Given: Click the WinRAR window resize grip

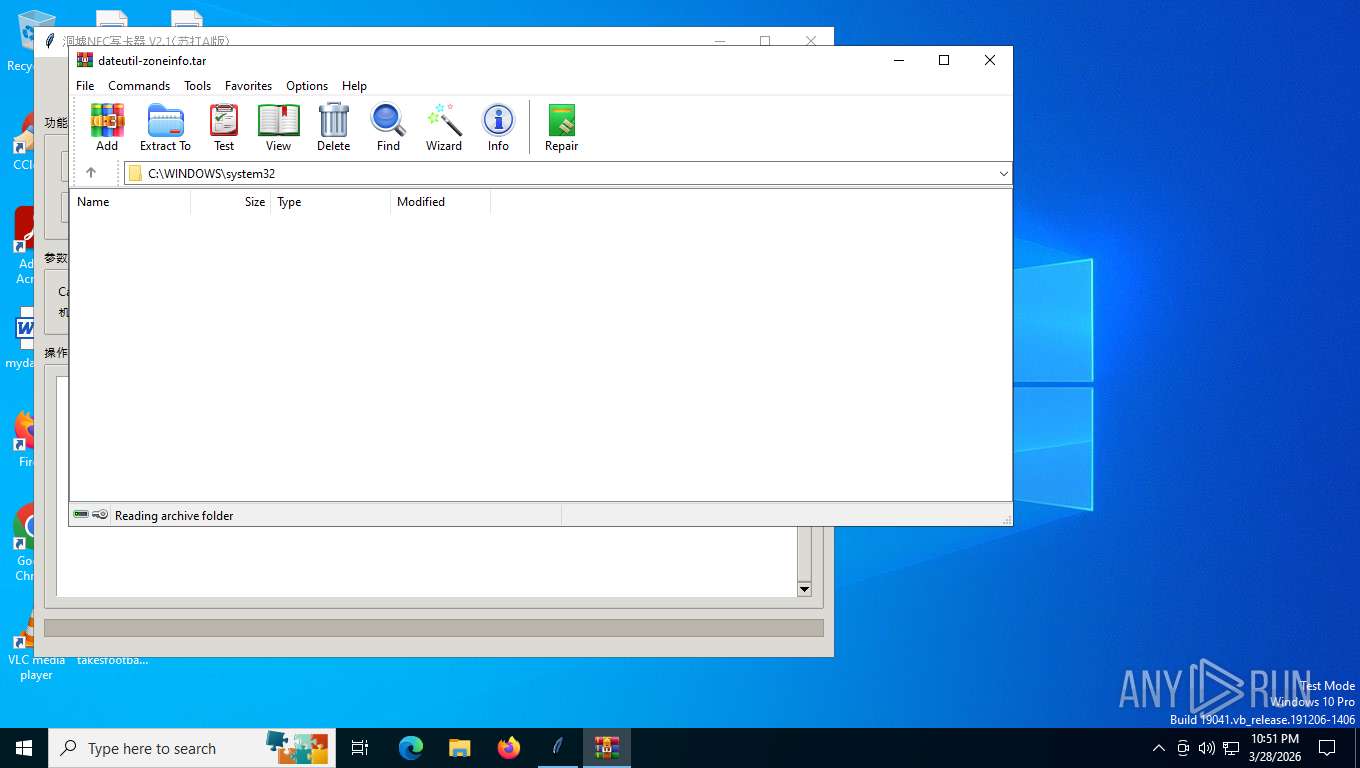Looking at the screenshot, I should [x=1006, y=520].
